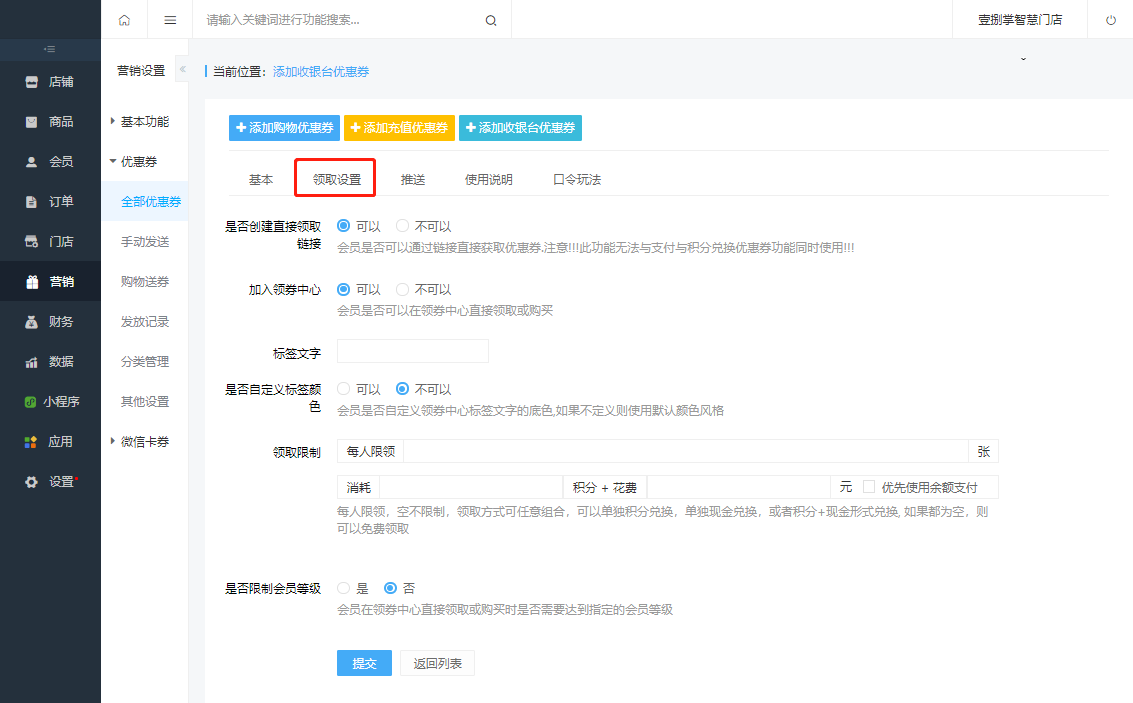Expand 基本功能 submenu group
The width and height of the screenshot is (1133, 703).
[145, 121]
